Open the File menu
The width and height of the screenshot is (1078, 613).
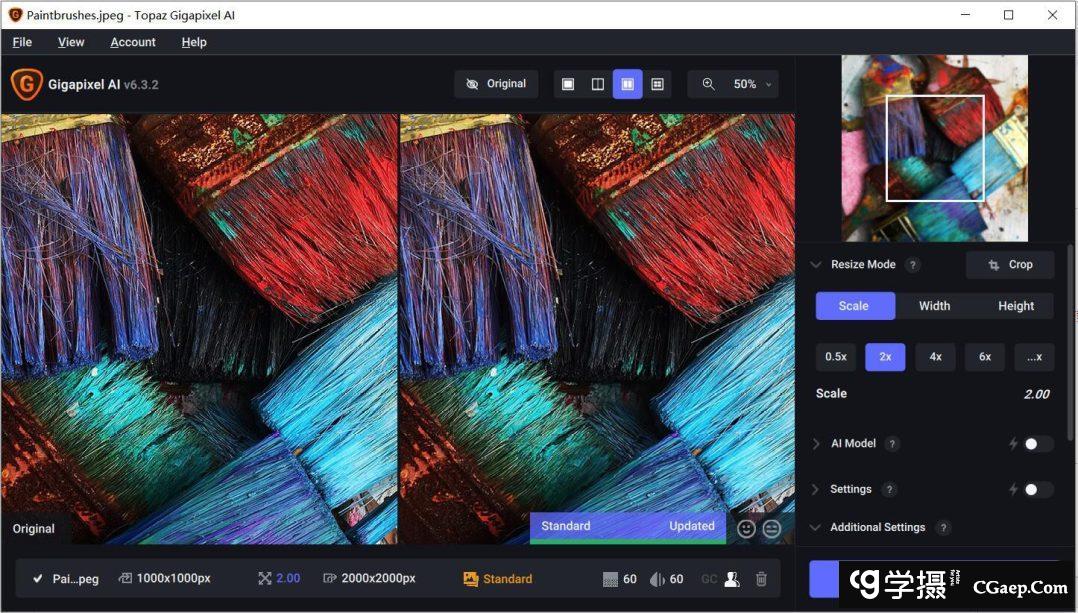22,42
